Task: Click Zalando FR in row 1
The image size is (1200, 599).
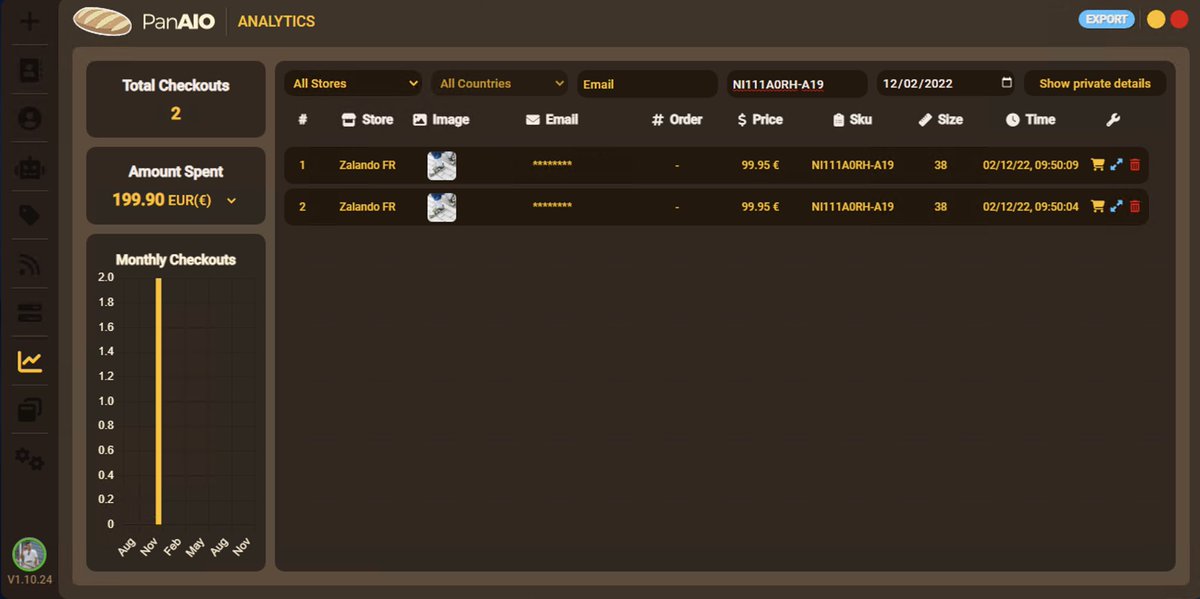Action: 367,165
